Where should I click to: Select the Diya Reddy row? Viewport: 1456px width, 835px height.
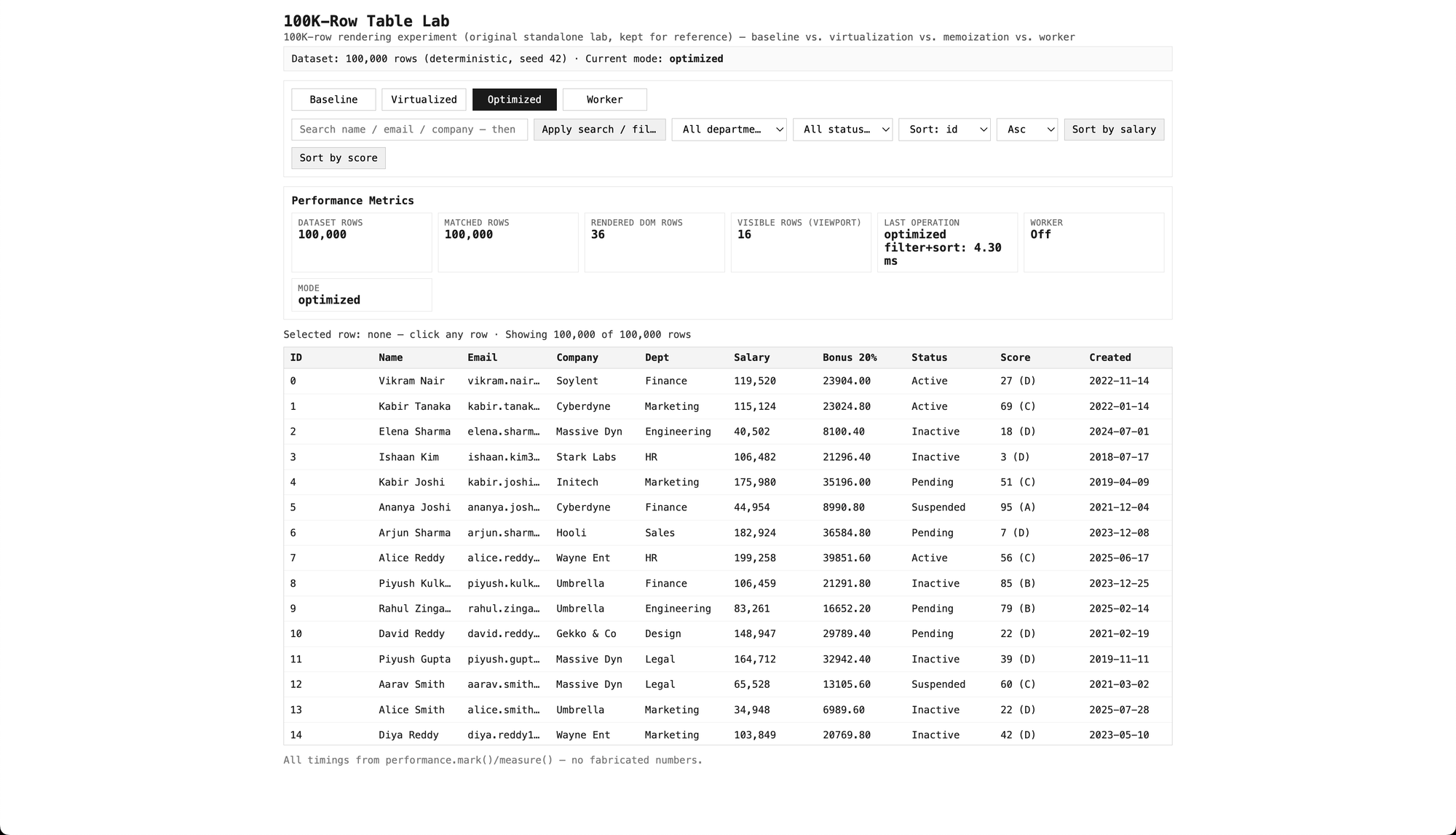(x=728, y=735)
